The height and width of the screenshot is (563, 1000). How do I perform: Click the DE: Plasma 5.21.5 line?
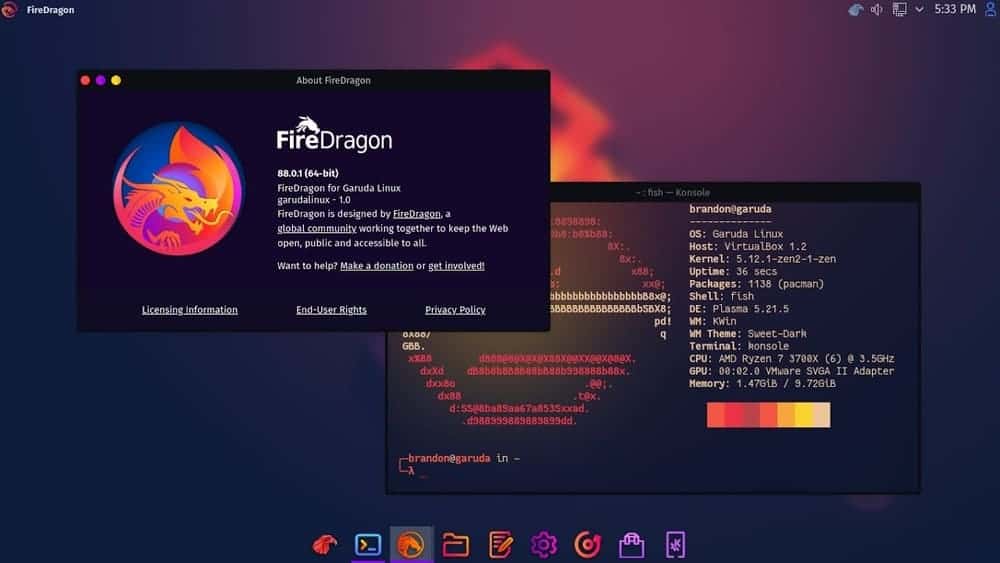[739, 309]
